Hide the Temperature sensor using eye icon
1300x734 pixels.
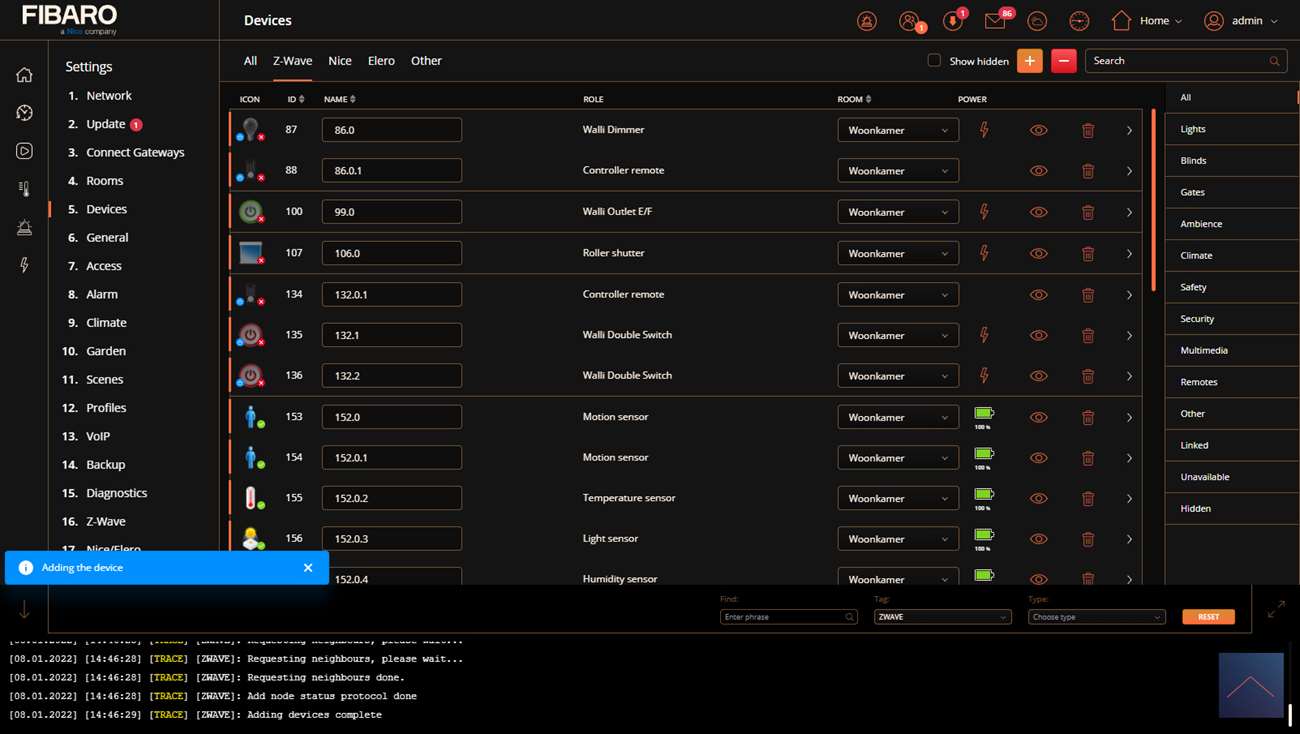(1039, 498)
